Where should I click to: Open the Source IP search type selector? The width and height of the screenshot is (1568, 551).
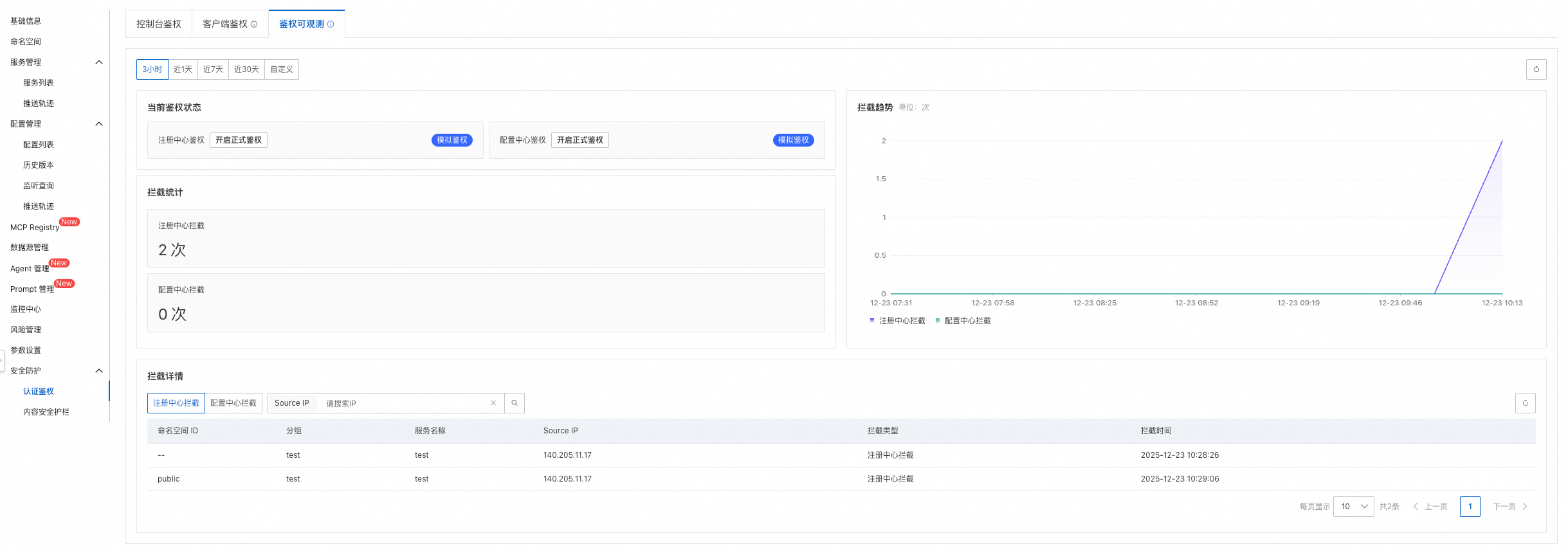pyautogui.click(x=292, y=403)
